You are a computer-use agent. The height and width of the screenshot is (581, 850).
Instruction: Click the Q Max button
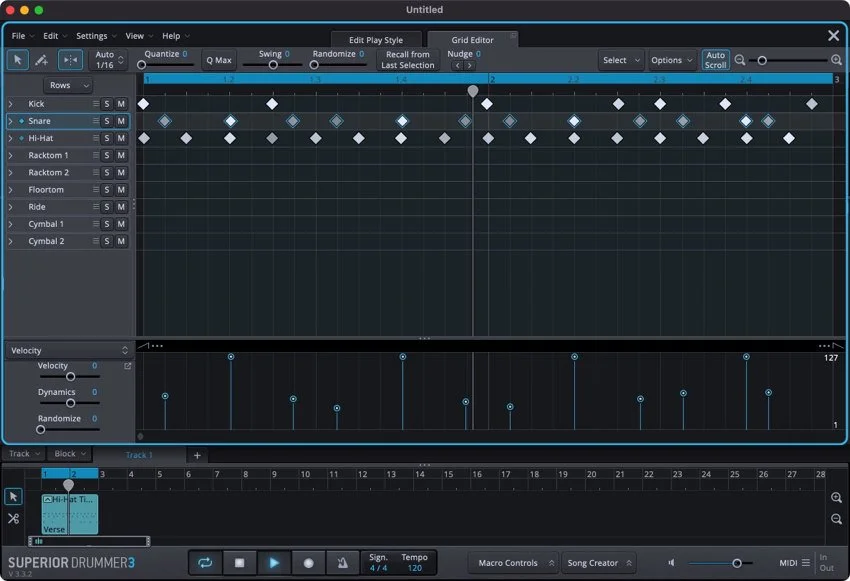[x=219, y=60]
